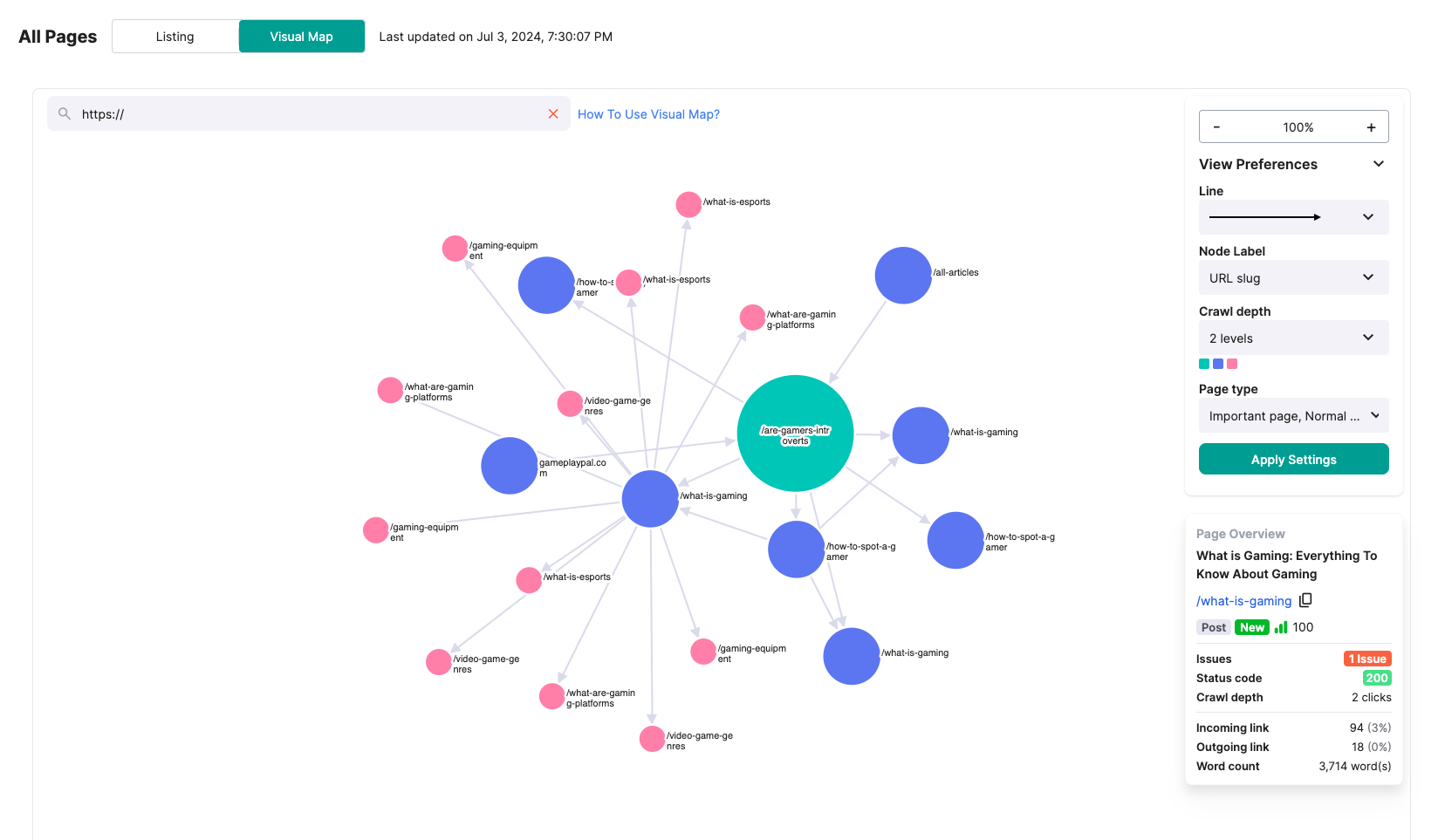Switch to the Listing tab
This screenshot has width=1445, height=840.
click(x=175, y=37)
